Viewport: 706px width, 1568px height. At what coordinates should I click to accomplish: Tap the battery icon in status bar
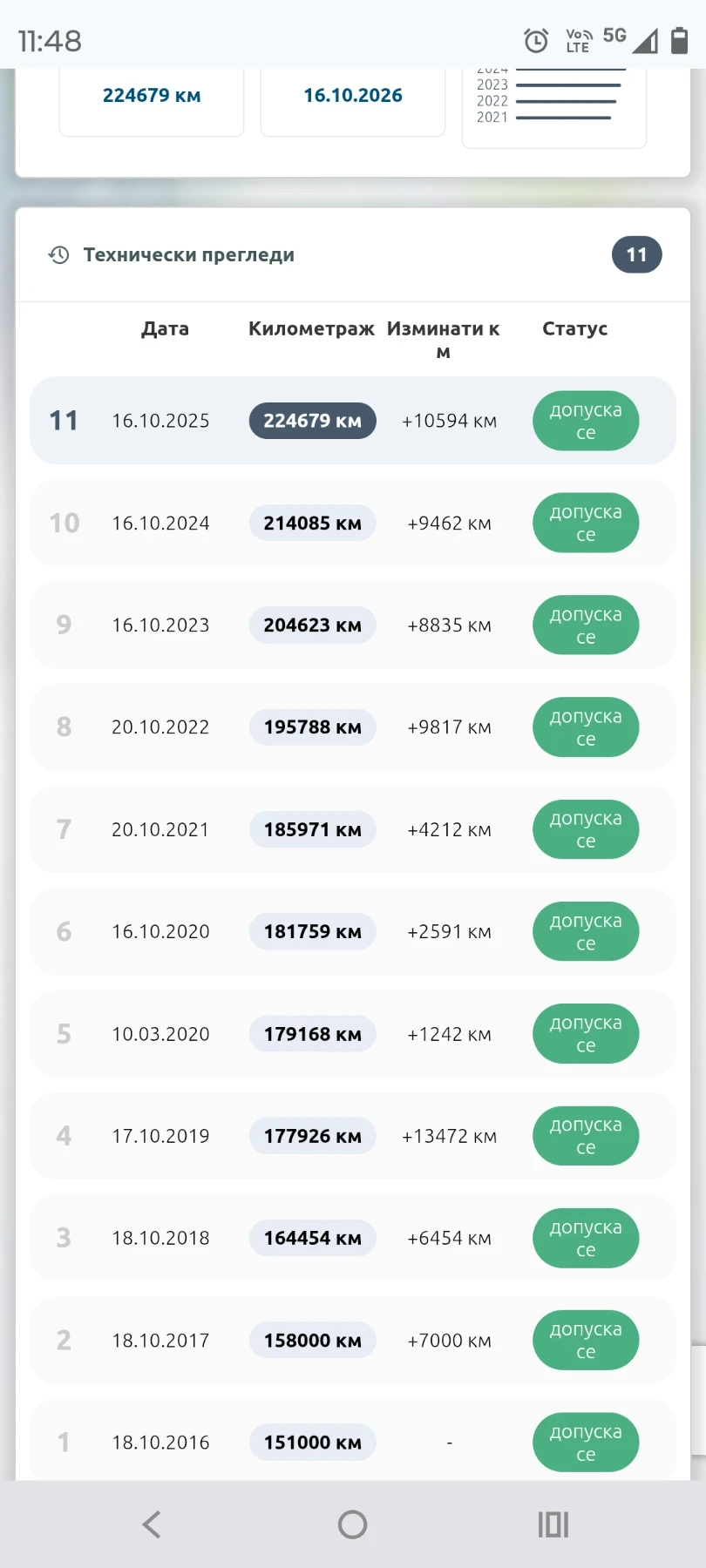pyautogui.click(x=680, y=40)
